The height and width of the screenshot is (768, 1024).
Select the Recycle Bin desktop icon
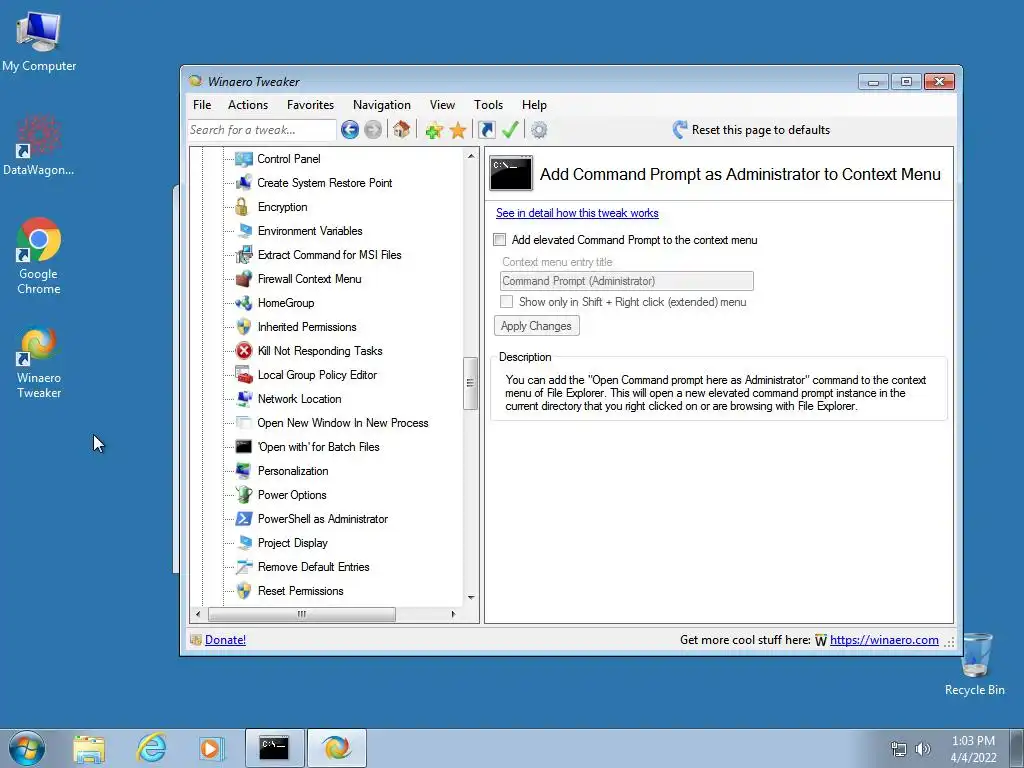pos(974,664)
